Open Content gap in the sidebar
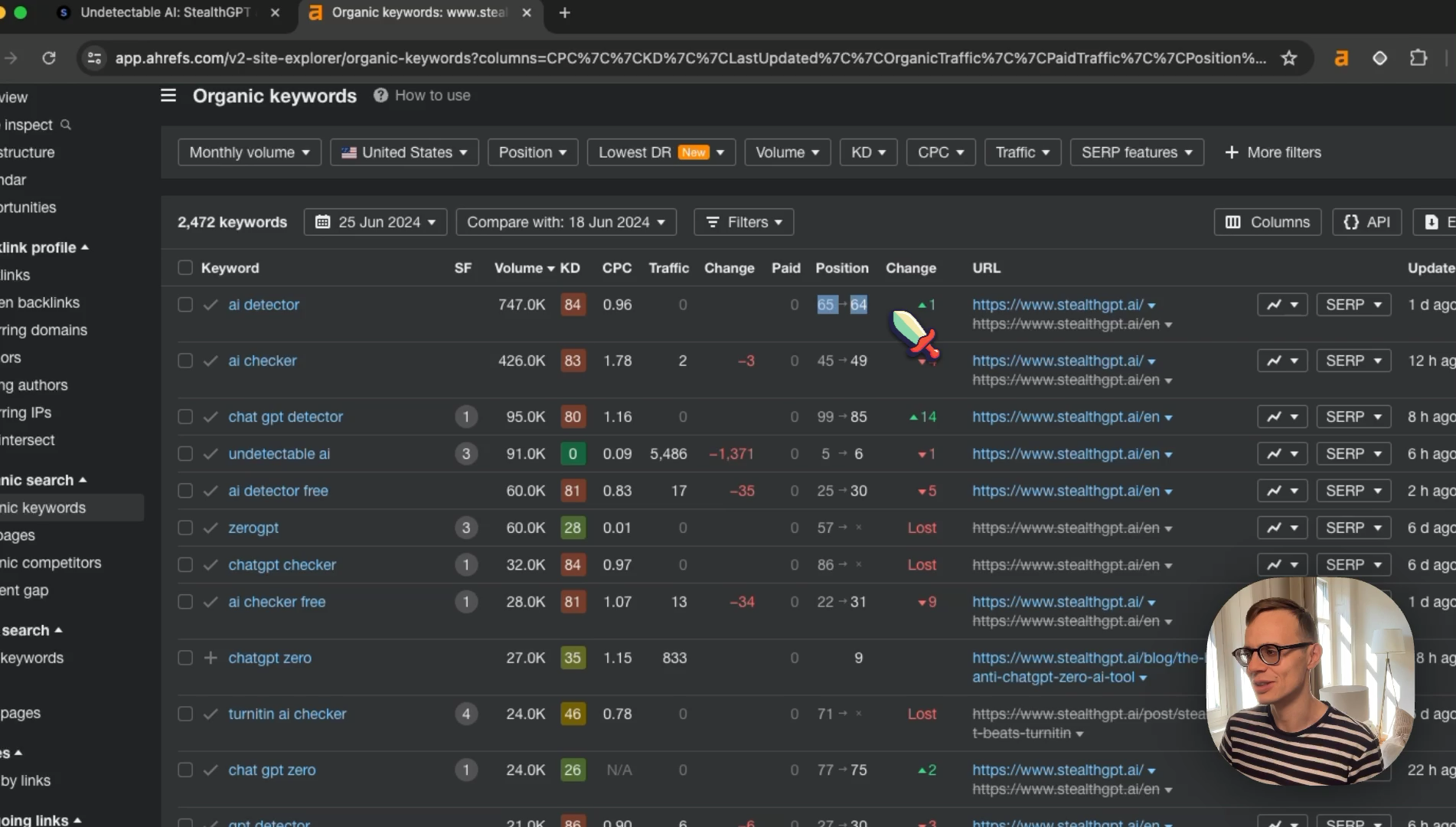Viewport: 1456px width, 827px height. tap(24, 590)
